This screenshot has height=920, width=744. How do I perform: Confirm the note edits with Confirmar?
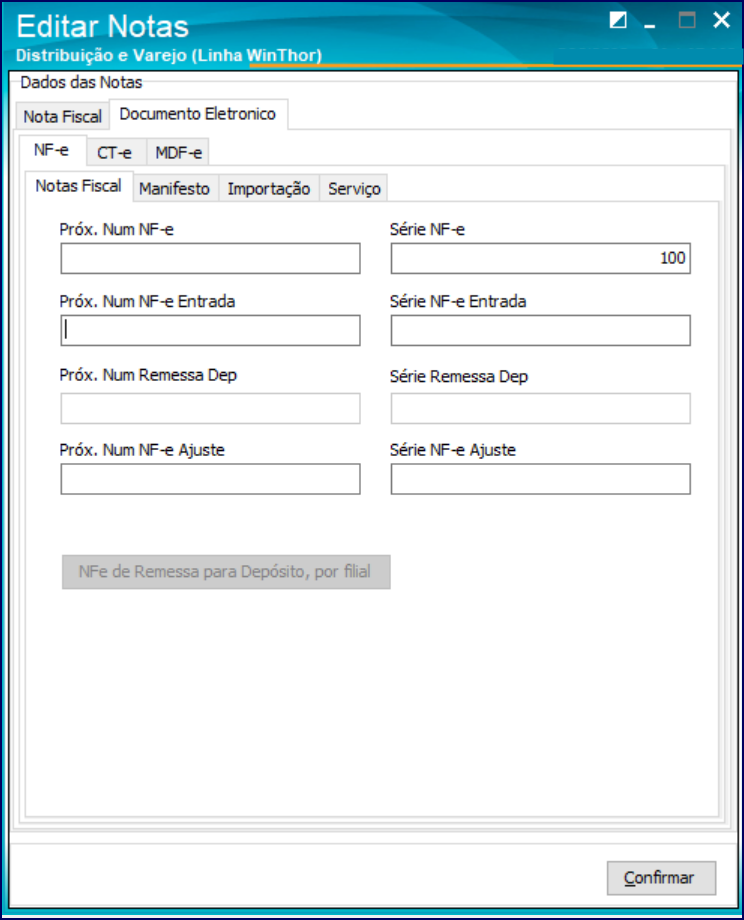[661, 878]
